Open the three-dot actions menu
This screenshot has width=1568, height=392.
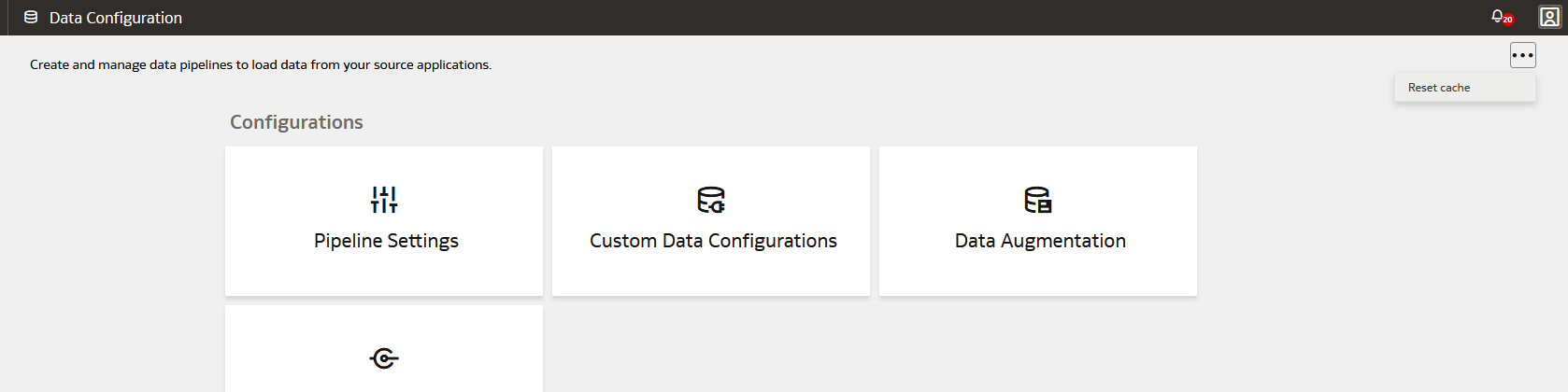tap(1523, 55)
